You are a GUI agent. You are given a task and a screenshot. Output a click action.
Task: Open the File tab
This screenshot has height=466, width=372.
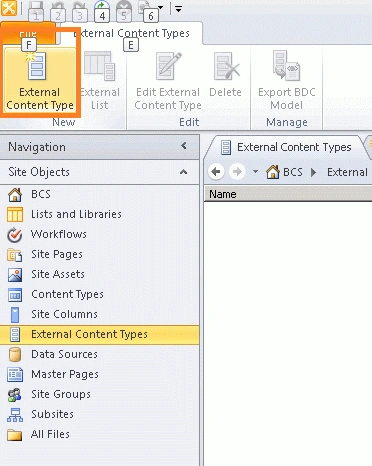point(28,33)
